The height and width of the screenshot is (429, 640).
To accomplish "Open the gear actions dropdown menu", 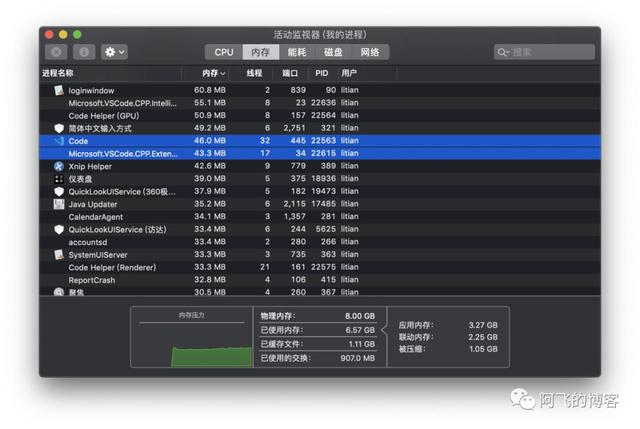I will coord(115,52).
